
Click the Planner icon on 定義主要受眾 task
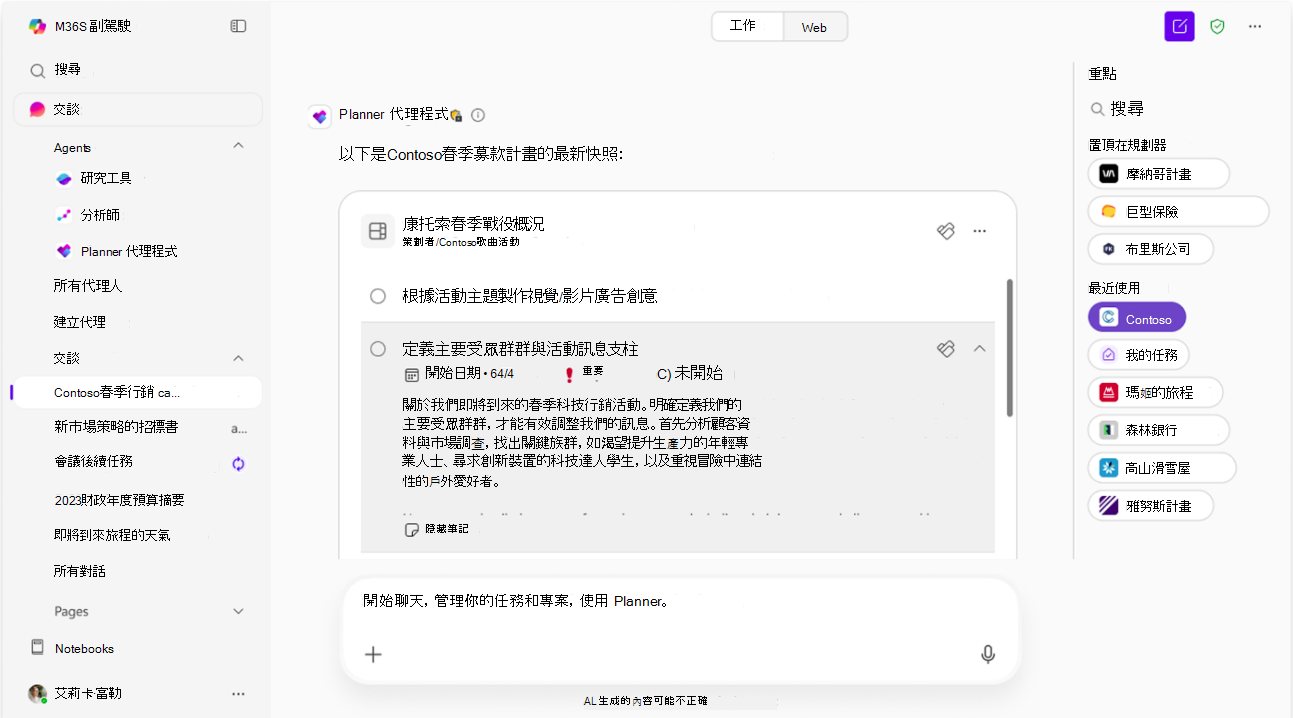point(945,348)
